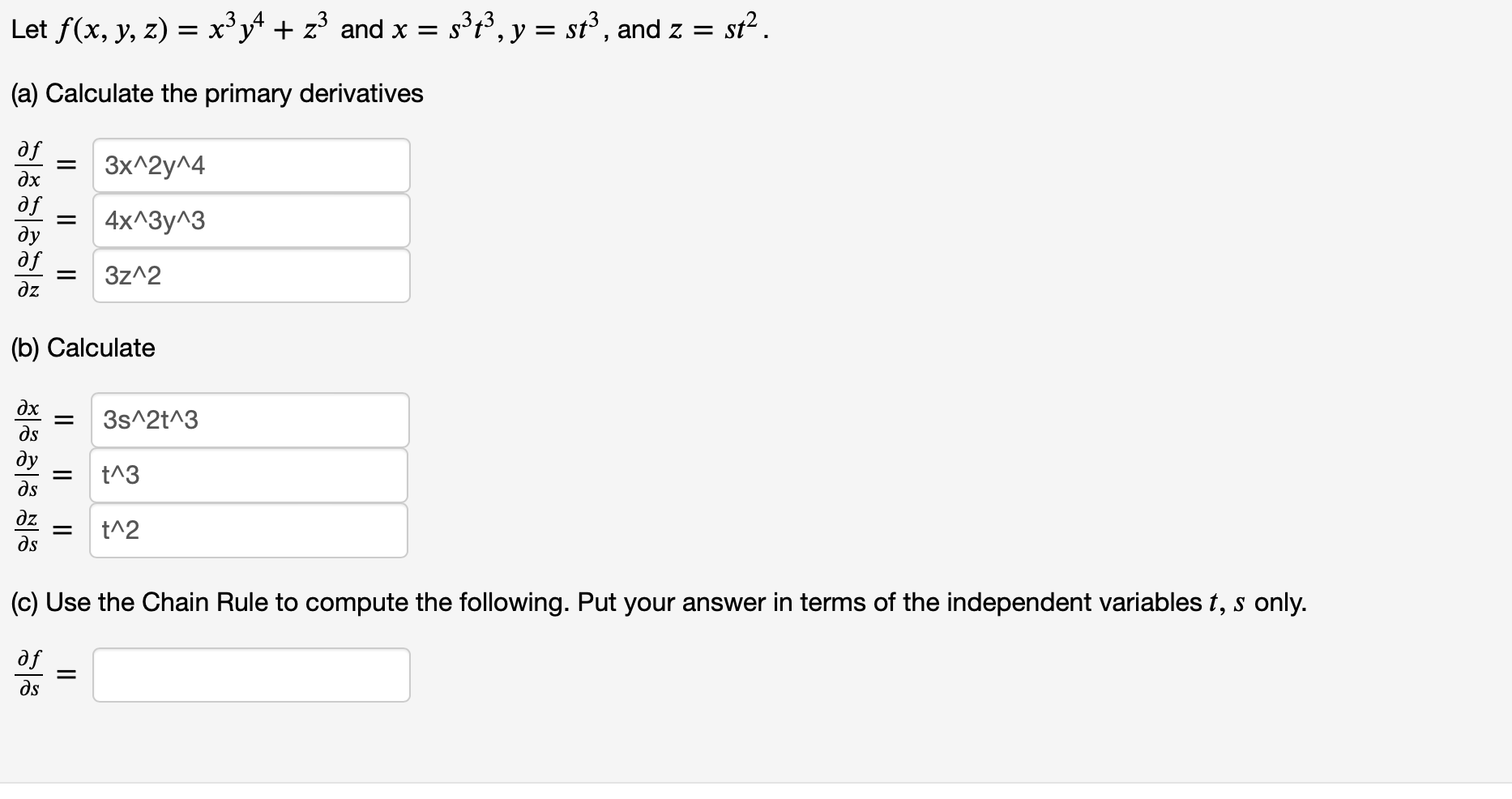Click the ∂f/∂s label in part (c)
This screenshot has width=1512, height=799.
point(28,674)
